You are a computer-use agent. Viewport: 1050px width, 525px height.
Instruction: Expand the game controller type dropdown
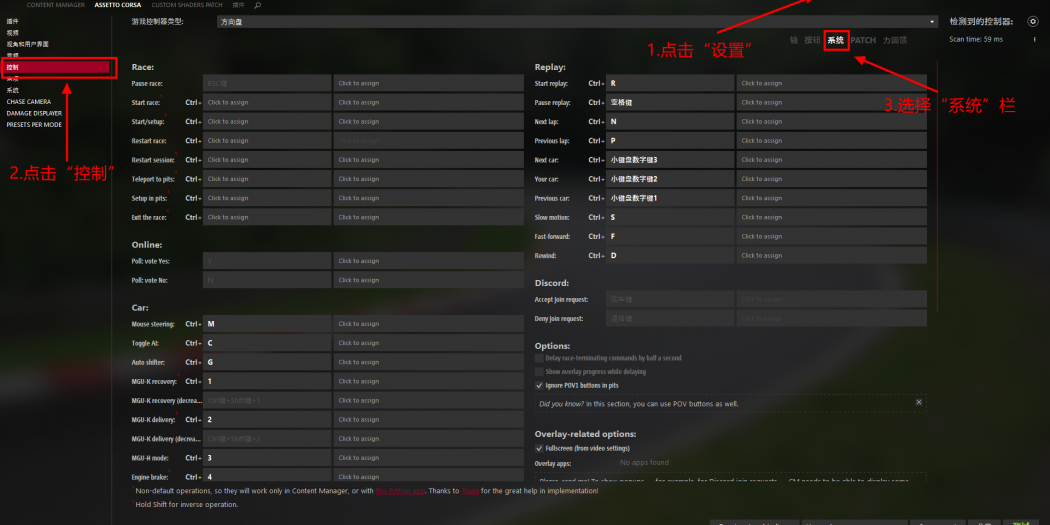(x=577, y=21)
